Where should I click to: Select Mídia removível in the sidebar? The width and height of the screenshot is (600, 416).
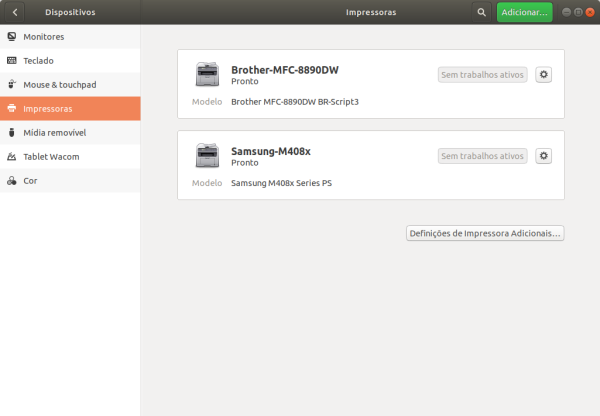pyautogui.click(x=70, y=133)
